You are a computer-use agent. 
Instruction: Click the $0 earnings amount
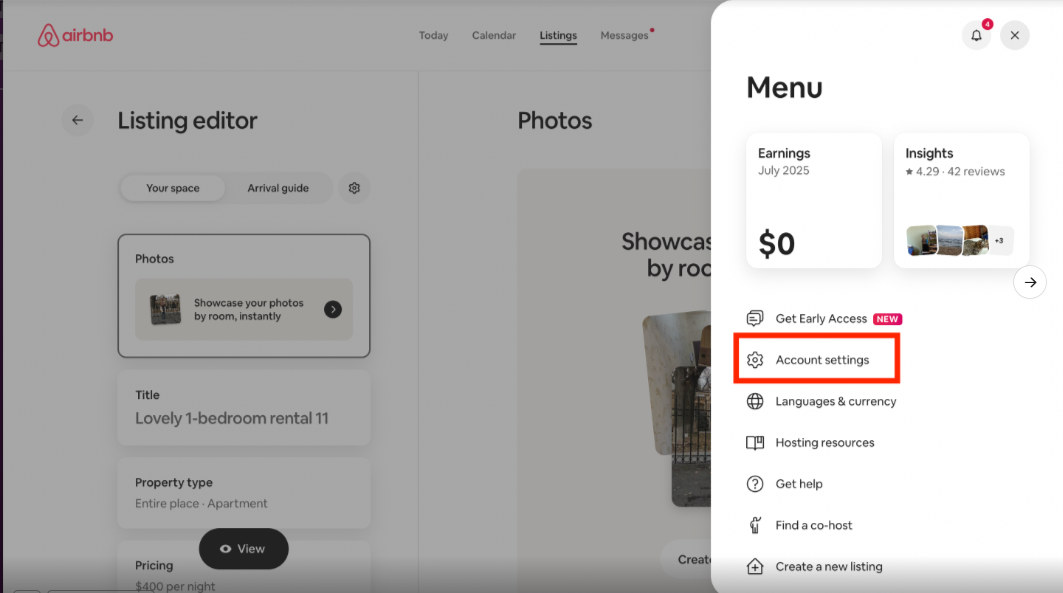(776, 243)
